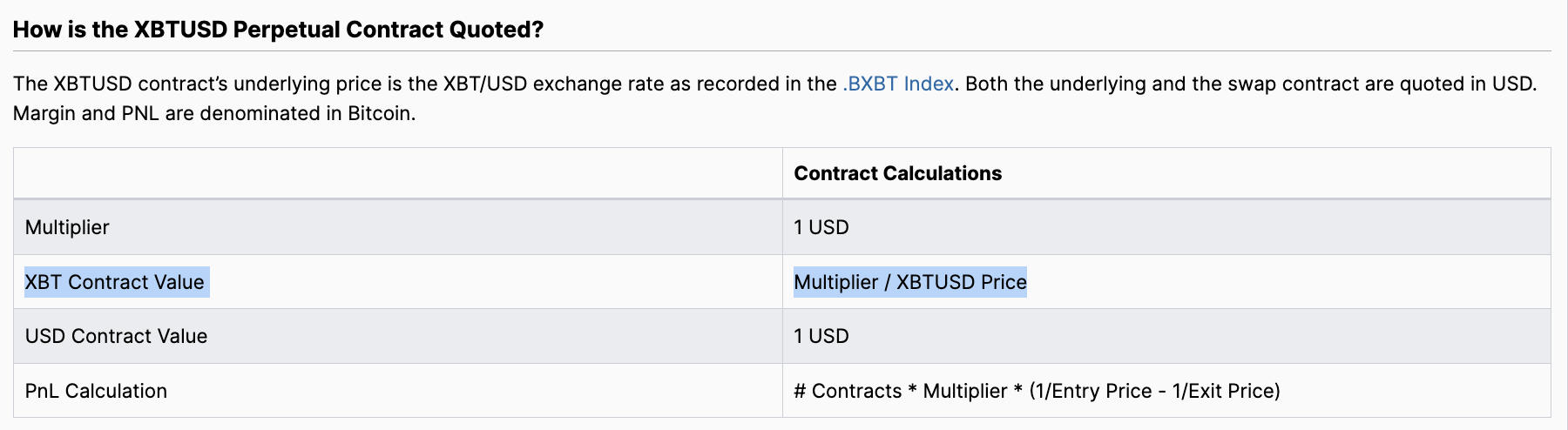Click highlighted XBT Contract Value cell

115,282
